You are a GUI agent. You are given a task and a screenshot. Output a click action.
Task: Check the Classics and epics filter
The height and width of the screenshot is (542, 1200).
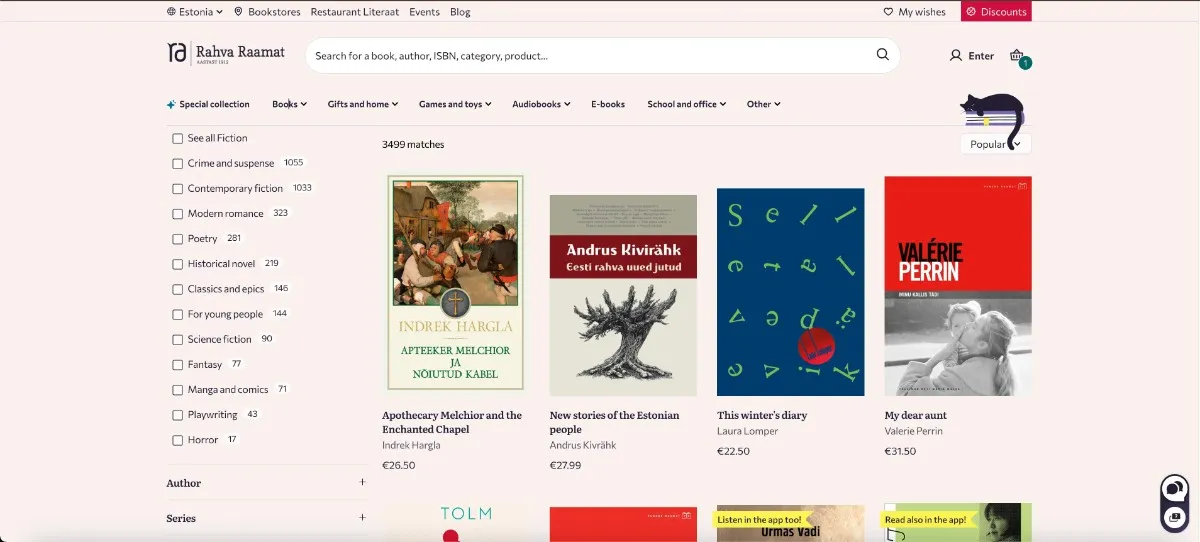click(x=177, y=289)
